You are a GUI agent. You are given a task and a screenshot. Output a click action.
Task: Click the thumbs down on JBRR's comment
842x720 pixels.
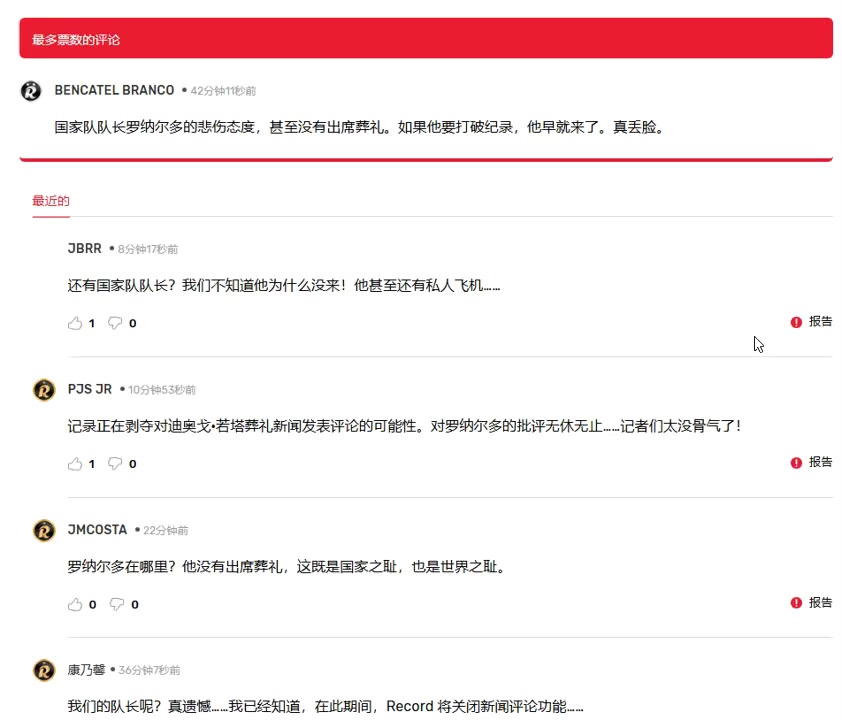tap(113, 323)
